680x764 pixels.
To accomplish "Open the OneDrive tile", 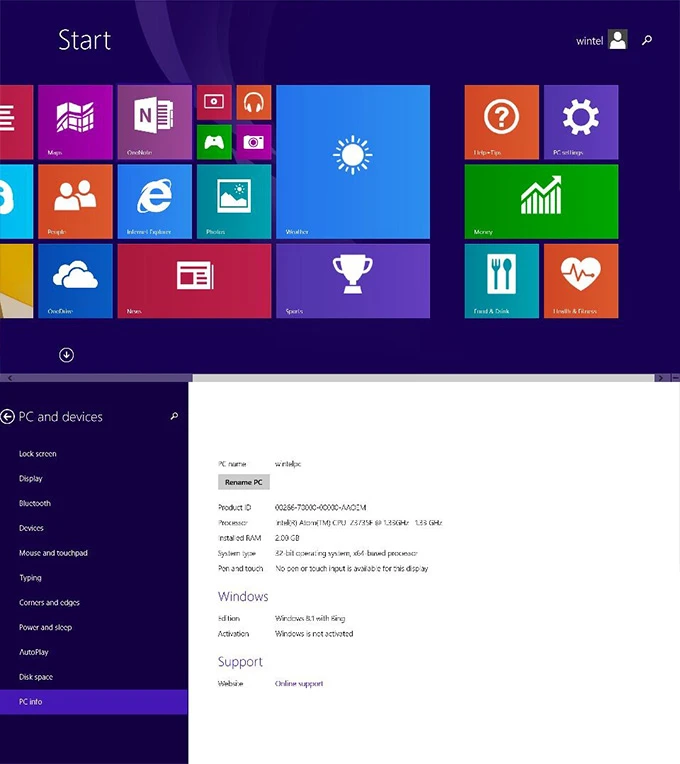I will pos(75,281).
